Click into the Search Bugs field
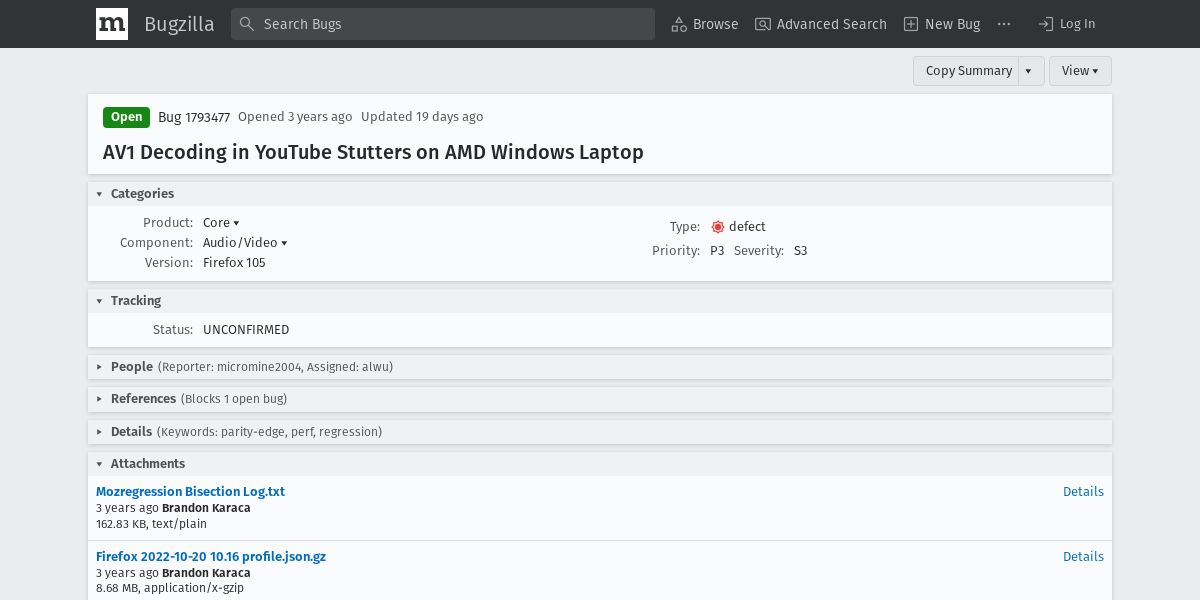 450,24
